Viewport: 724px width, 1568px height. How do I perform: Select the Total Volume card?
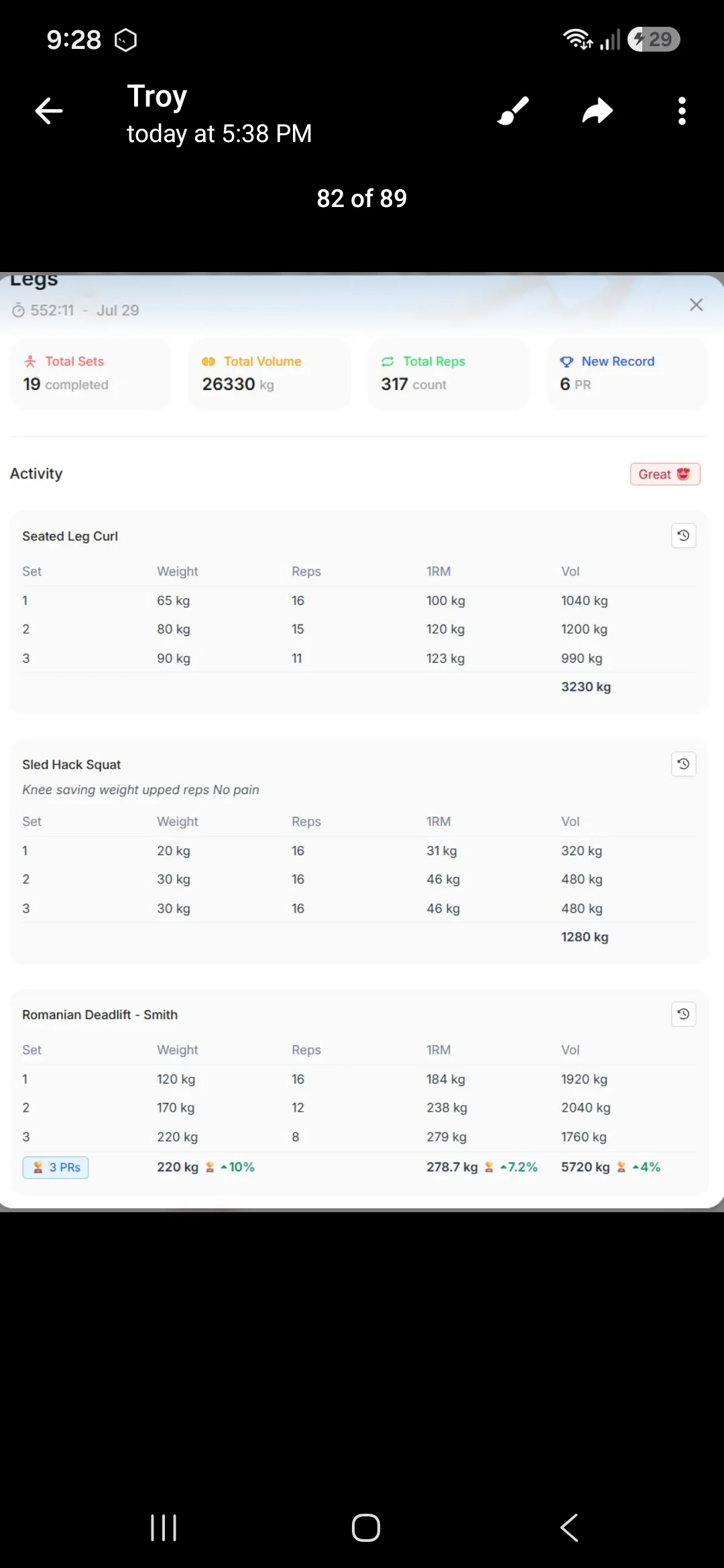pyautogui.click(x=269, y=374)
